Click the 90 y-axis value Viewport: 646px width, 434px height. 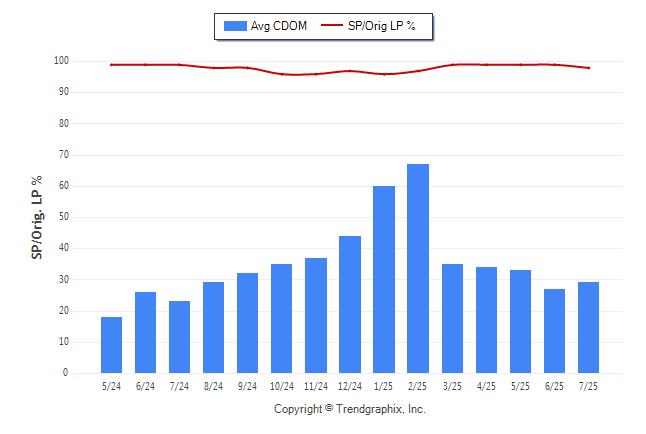(x=64, y=92)
